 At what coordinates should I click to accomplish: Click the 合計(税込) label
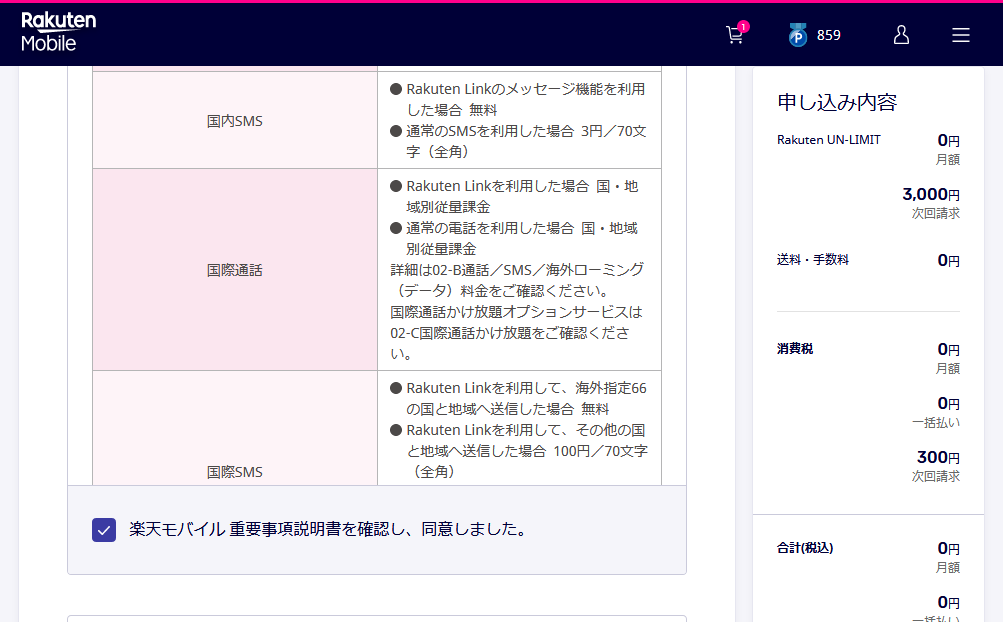[805, 547]
